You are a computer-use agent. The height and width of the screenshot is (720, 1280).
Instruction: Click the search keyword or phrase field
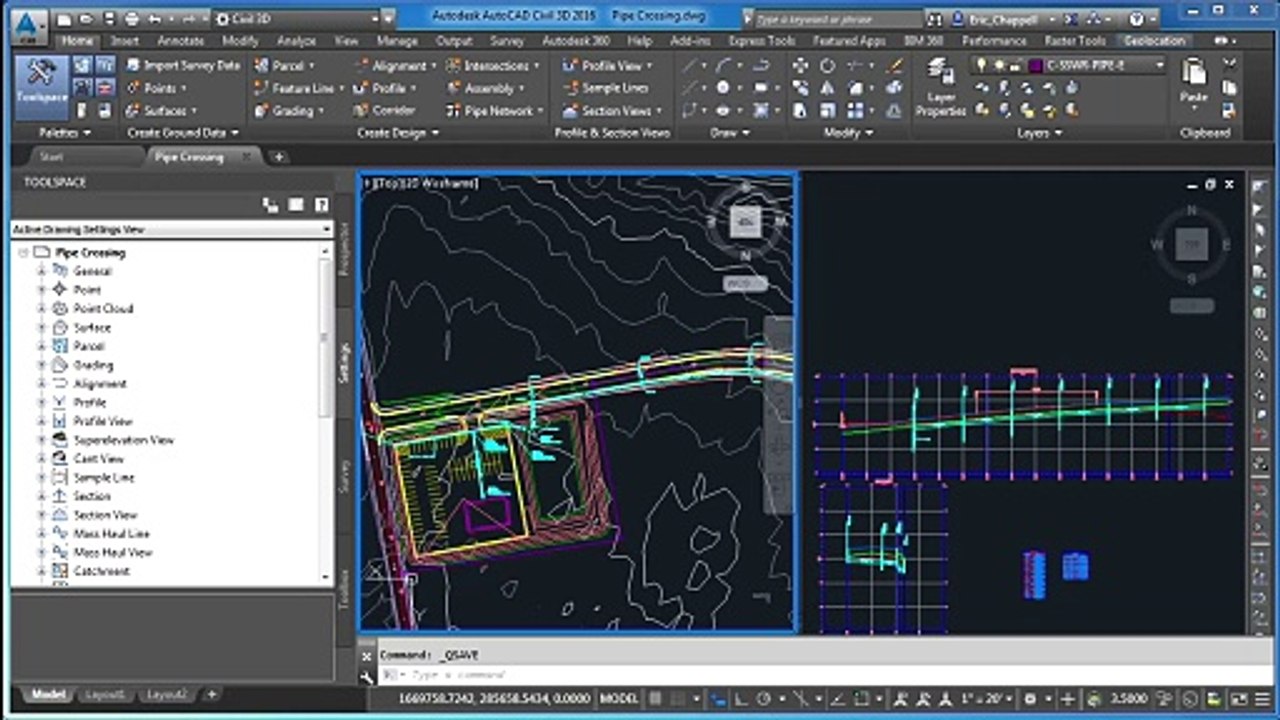coord(837,19)
